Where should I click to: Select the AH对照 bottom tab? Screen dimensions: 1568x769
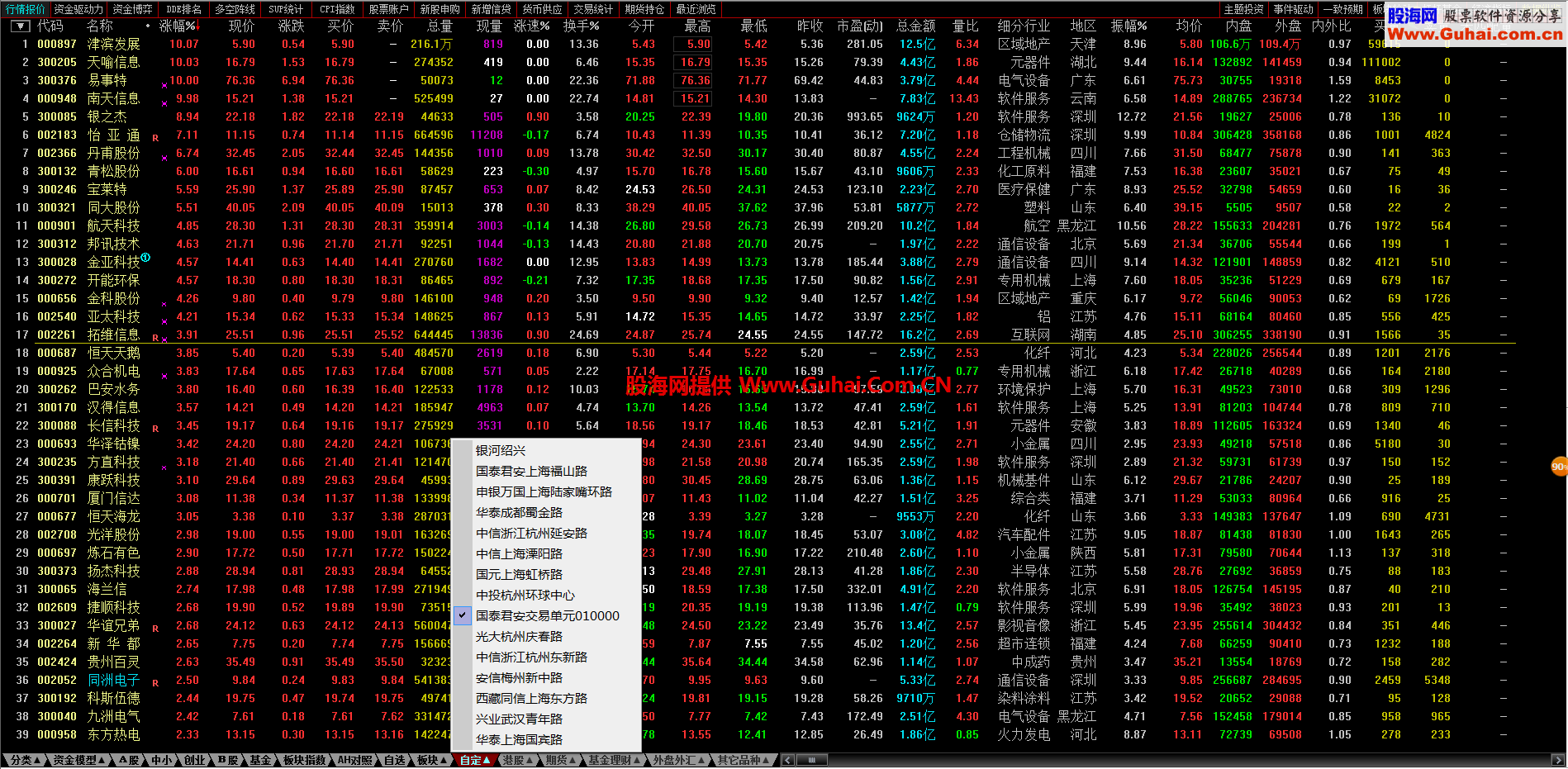(x=355, y=760)
